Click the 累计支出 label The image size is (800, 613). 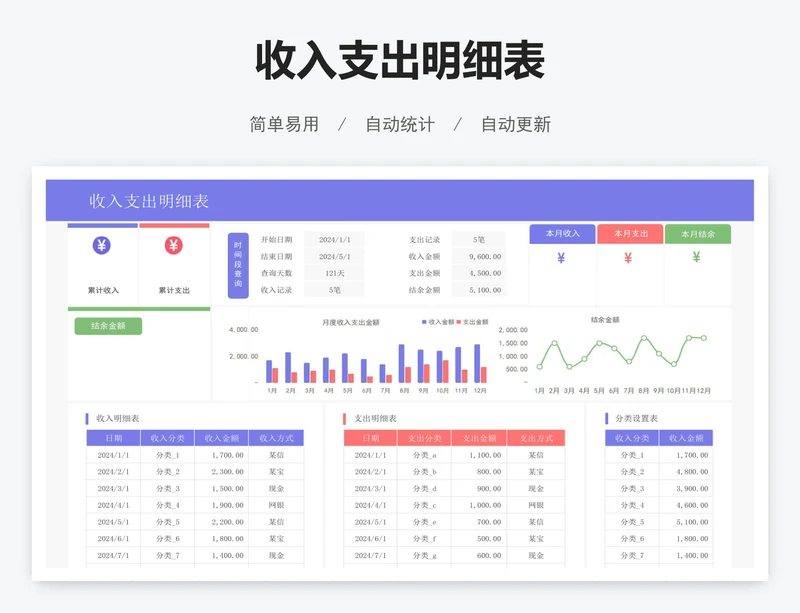(174, 290)
